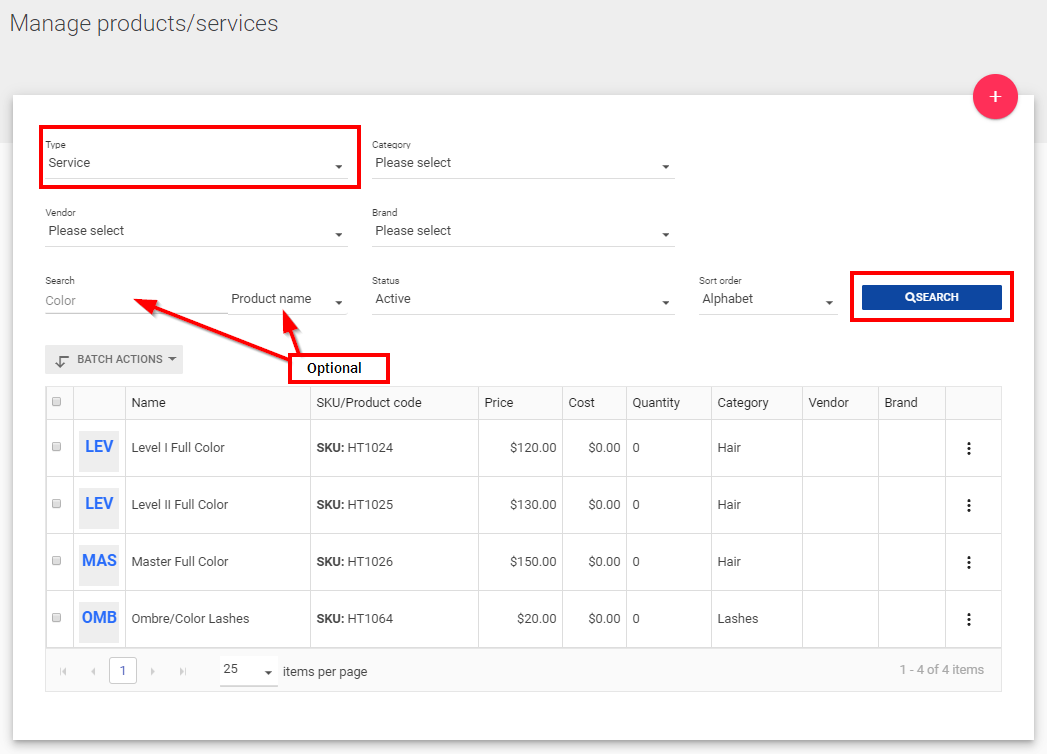Open the Sort order Alphabet dropdown
Viewport: 1047px width, 754px height.
[767, 300]
